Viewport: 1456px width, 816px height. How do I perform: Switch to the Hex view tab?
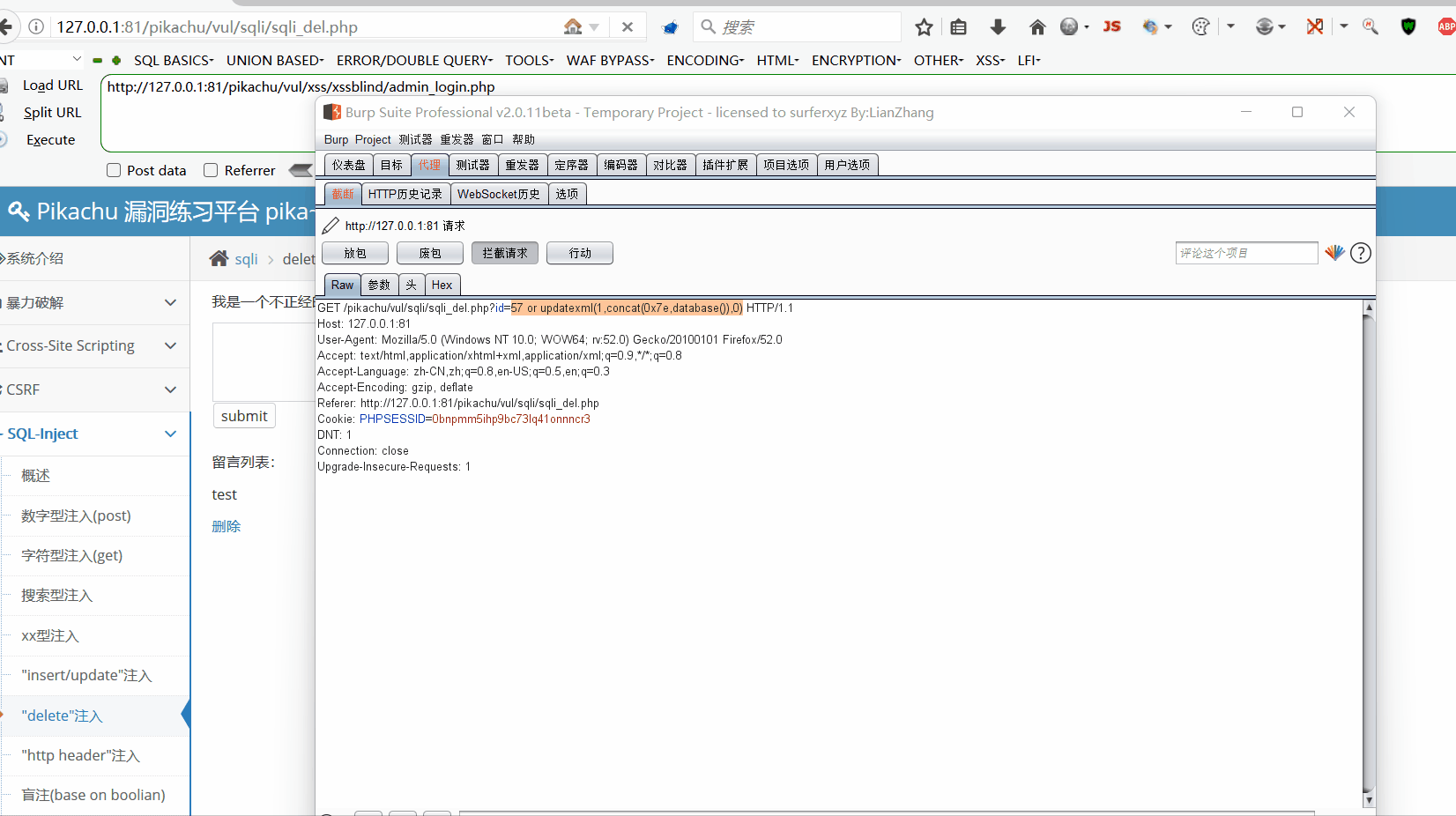[x=442, y=285]
